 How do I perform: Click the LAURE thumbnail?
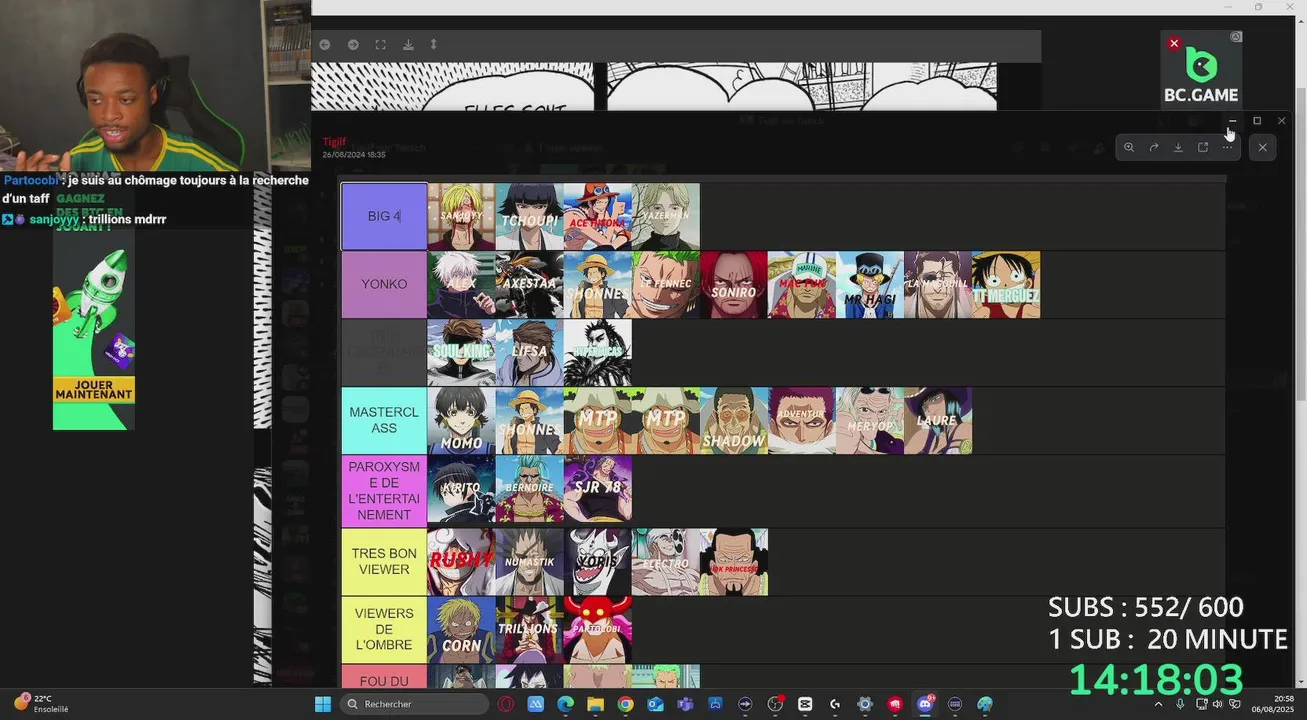[x=937, y=421]
